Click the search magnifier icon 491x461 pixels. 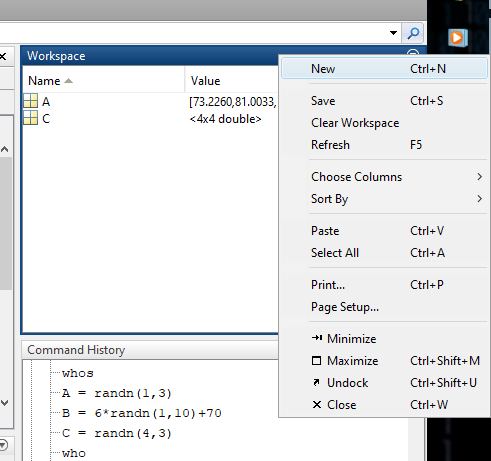(413, 33)
